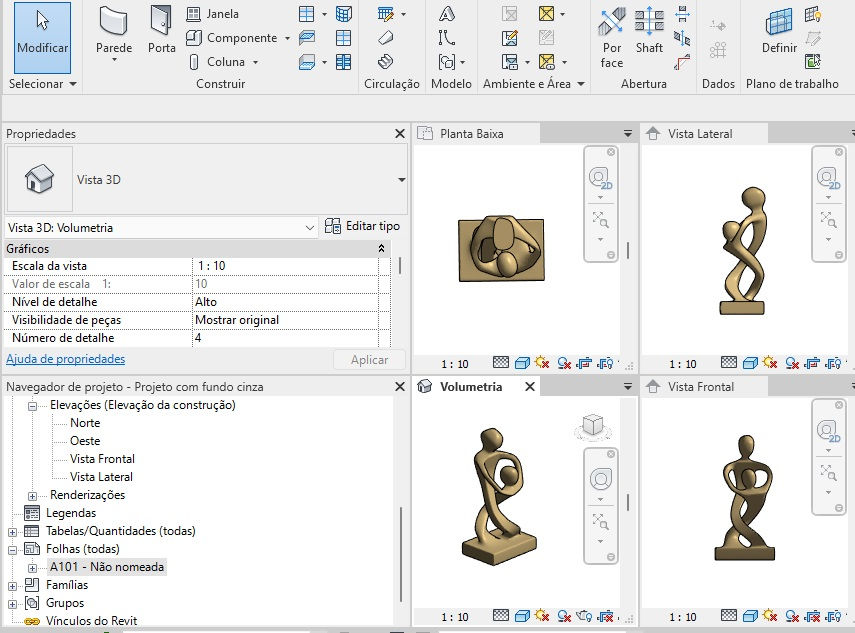Pick the model line tool in Modelo
This screenshot has width=855, height=633.
click(447, 38)
